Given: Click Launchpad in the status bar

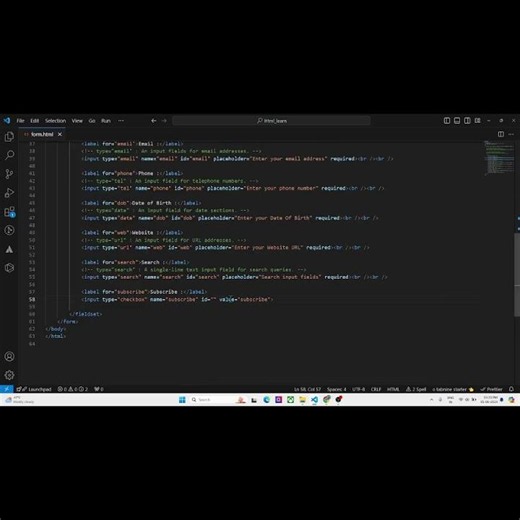Looking at the screenshot, I should (x=34, y=389).
